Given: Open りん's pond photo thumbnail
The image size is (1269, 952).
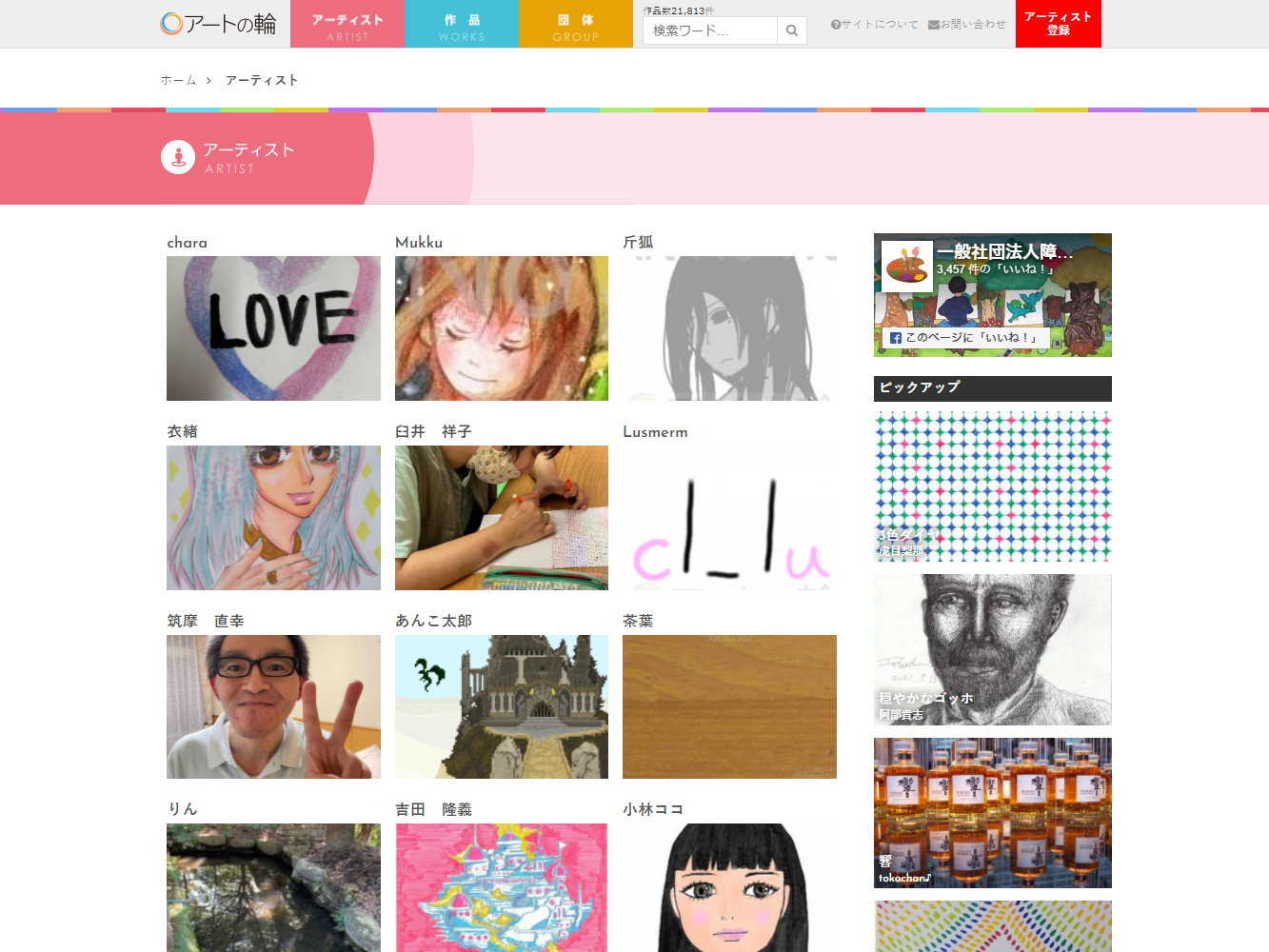Looking at the screenshot, I should tap(273, 888).
